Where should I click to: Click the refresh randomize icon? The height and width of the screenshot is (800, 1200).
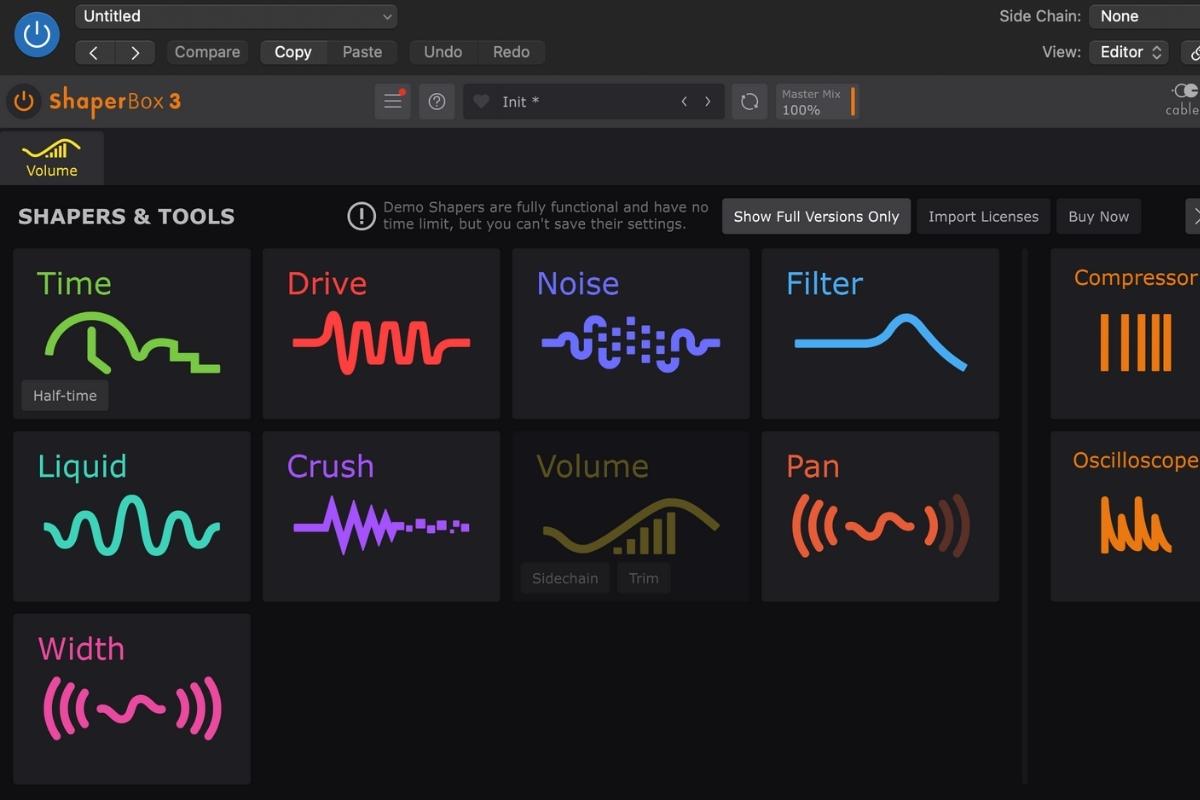749,101
